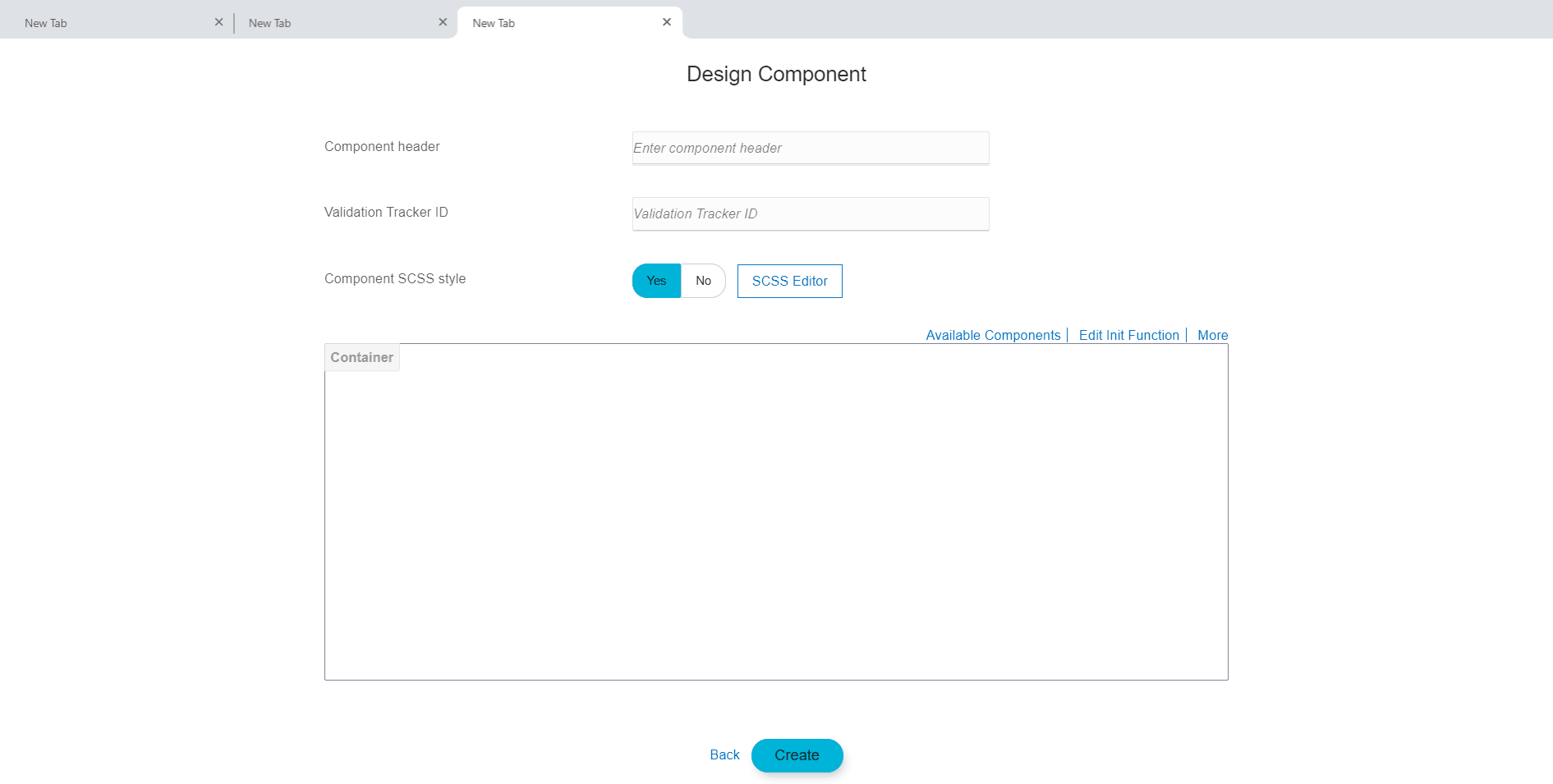
Task: Enable component SCSS style with Yes
Action: click(x=655, y=281)
